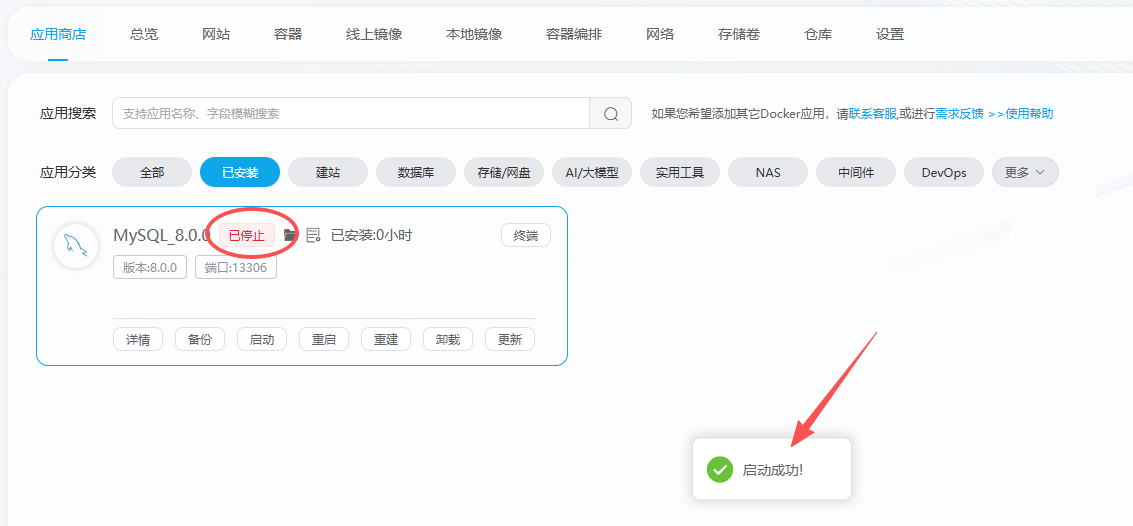Filter by DevOps category
Screen dimensions: 1133x526
(x=944, y=172)
